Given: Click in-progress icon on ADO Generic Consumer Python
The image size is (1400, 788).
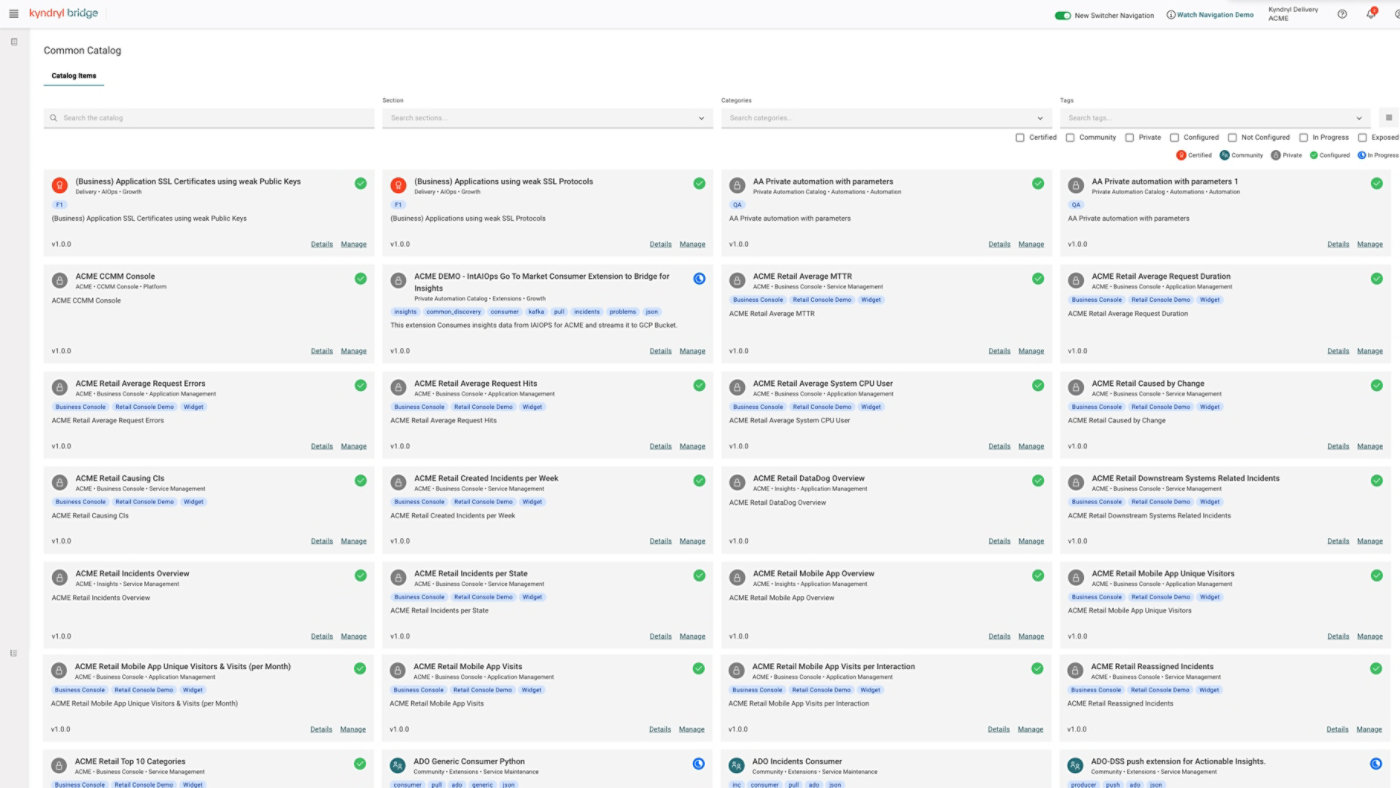Looking at the screenshot, I should pos(699,763).
